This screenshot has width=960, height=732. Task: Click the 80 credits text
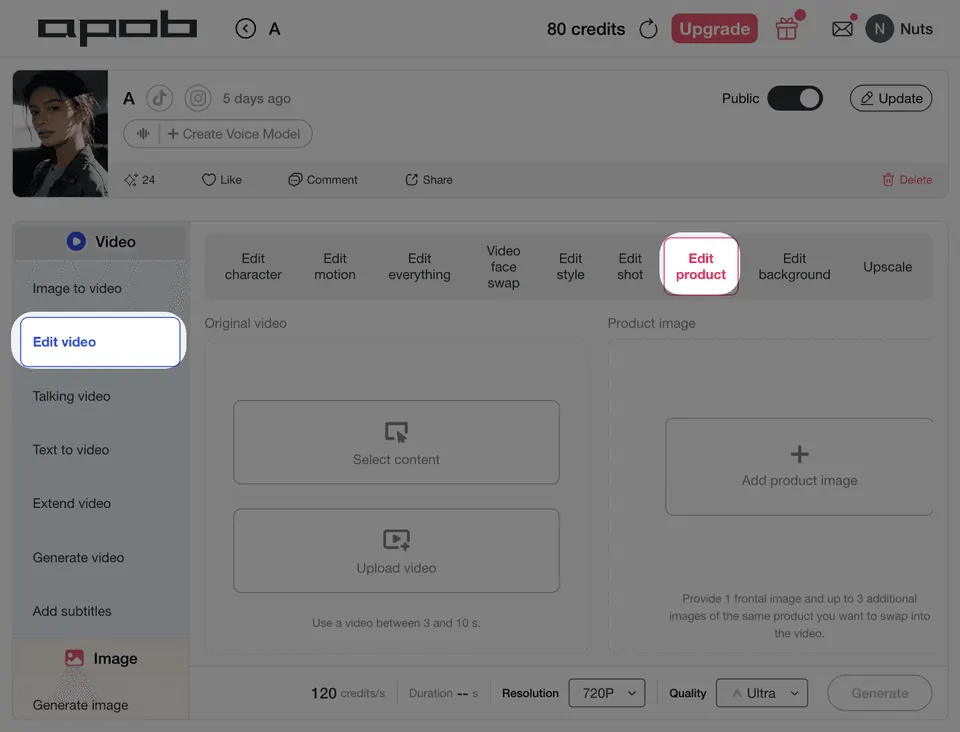click(586, 29)
